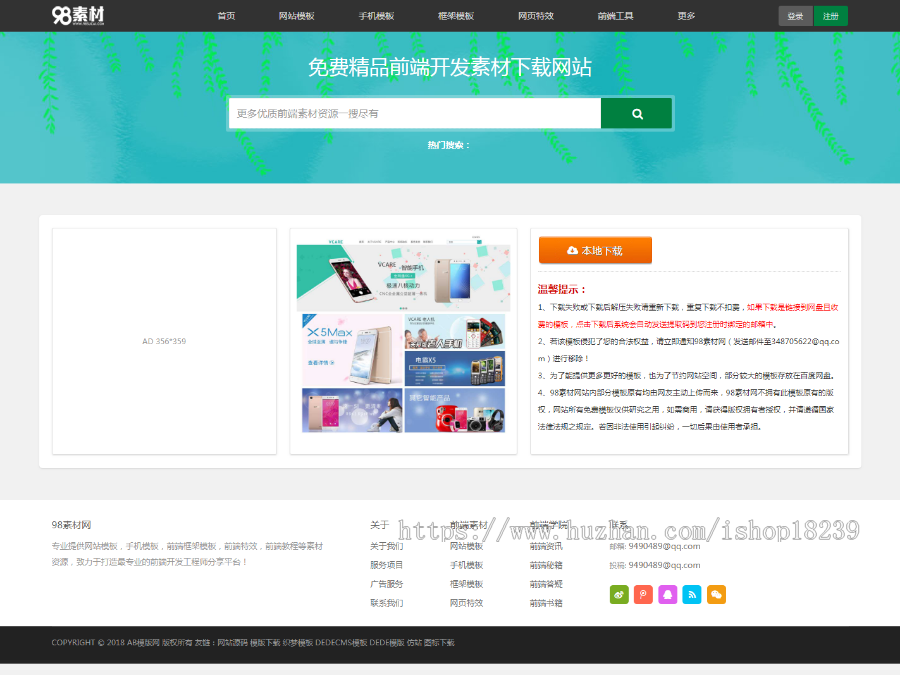Viewport: 900px width, 675px height.
Task: Open the orange chat social icon
Action: click(716, 594)
